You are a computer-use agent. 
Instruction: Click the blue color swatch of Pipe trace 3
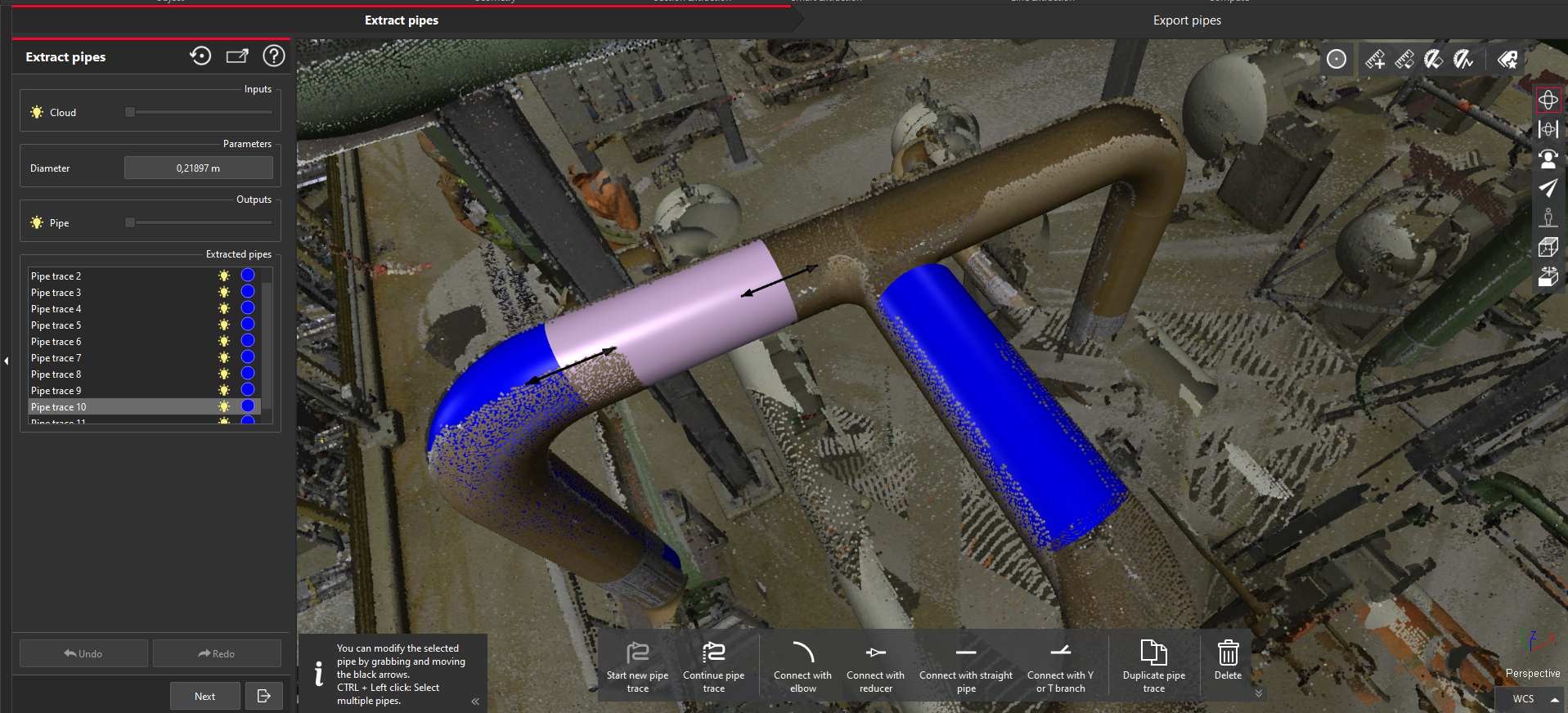(x=248, y=292)
